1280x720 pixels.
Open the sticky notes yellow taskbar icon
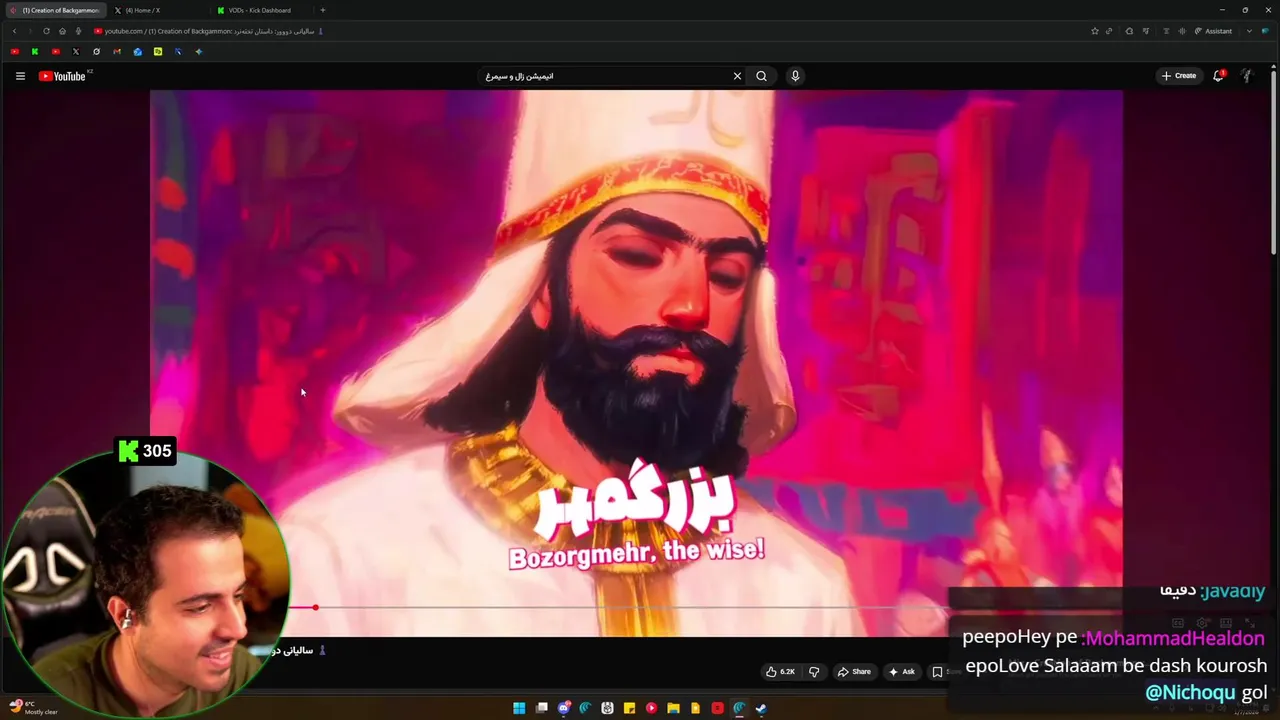coord(629,708)
